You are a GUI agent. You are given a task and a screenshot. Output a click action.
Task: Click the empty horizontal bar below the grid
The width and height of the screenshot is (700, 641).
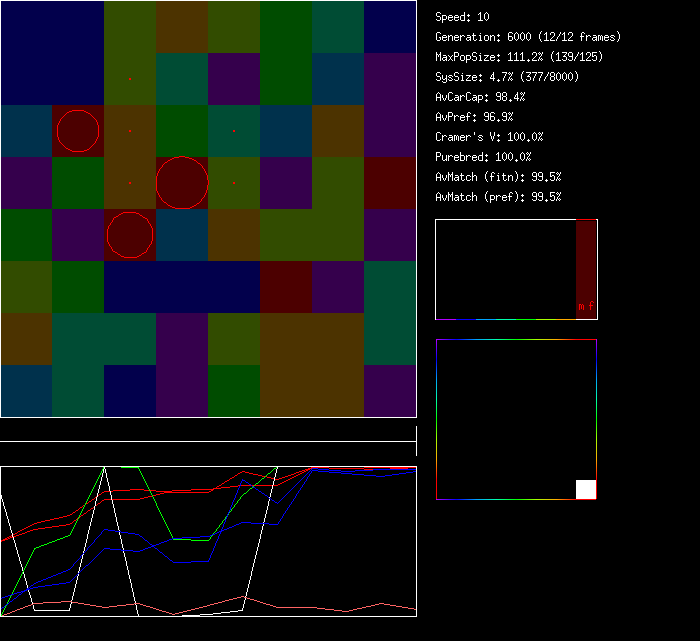tap(208, 431)
